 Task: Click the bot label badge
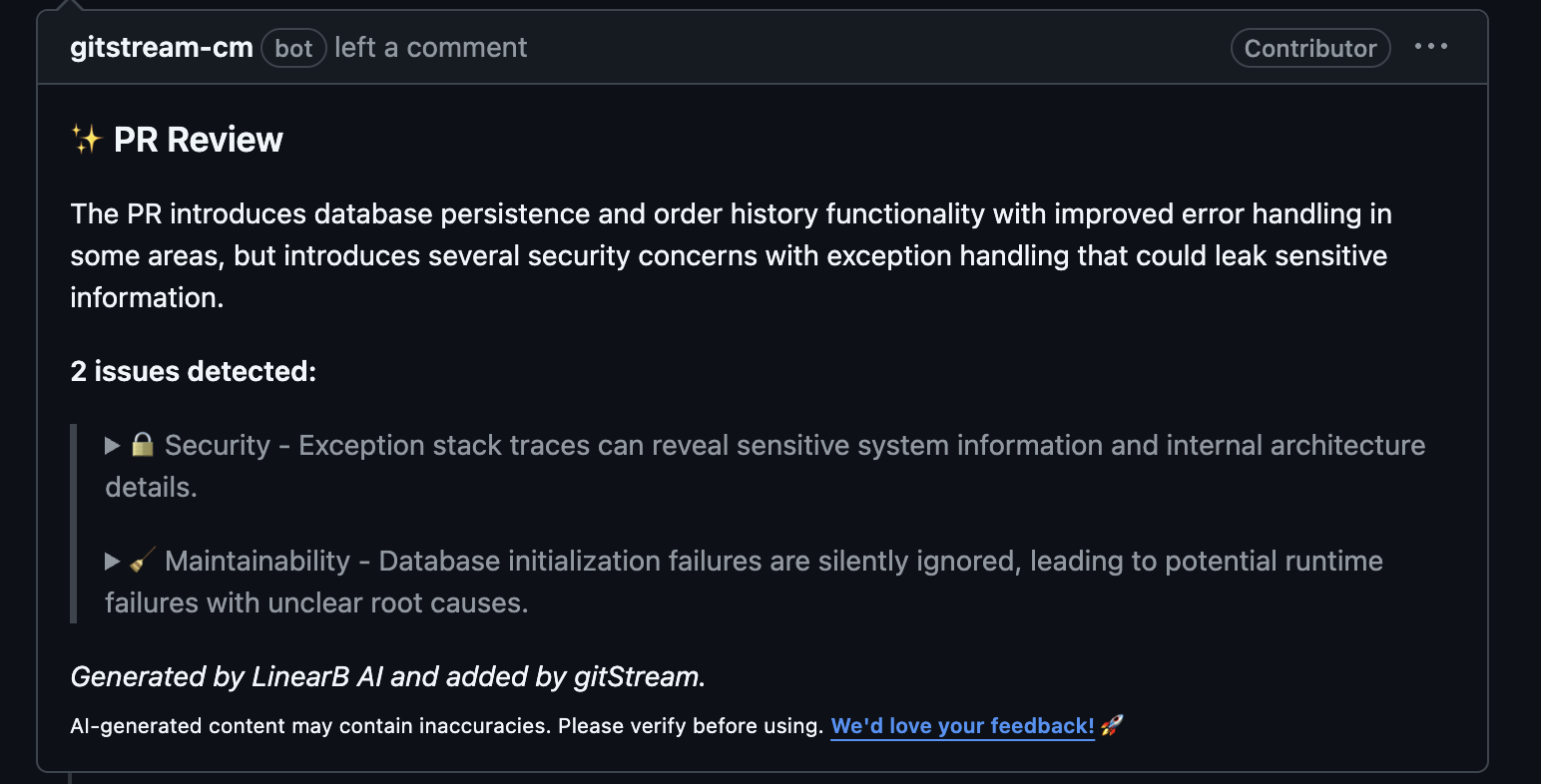(293, 48)
